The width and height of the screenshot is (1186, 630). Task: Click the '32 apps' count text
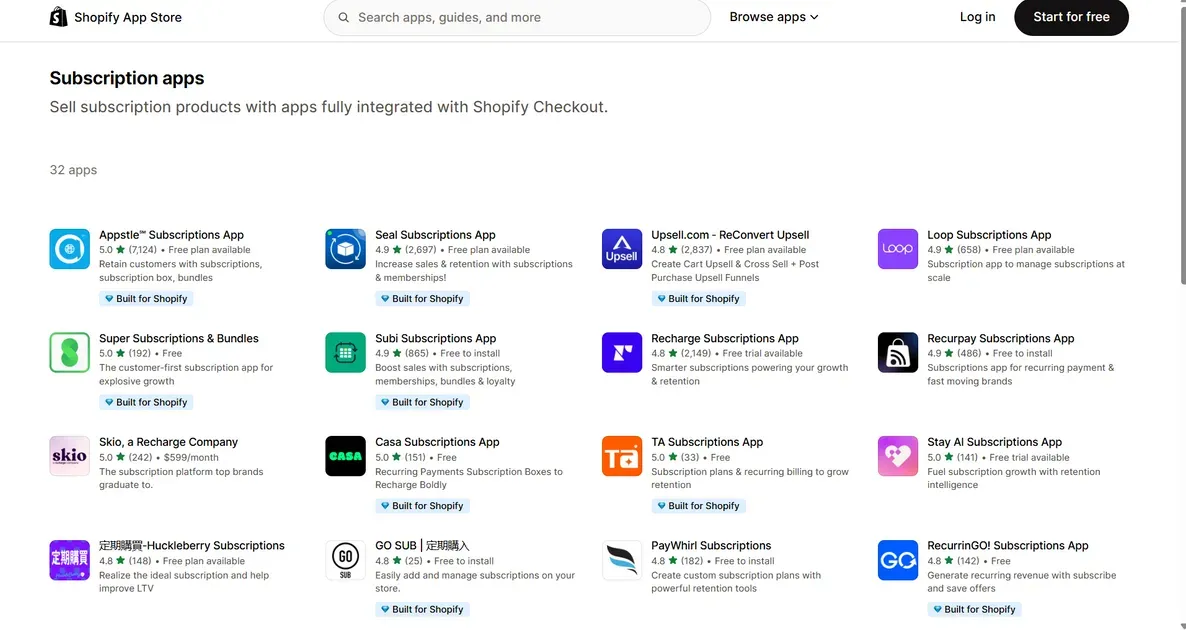(73, 170)
